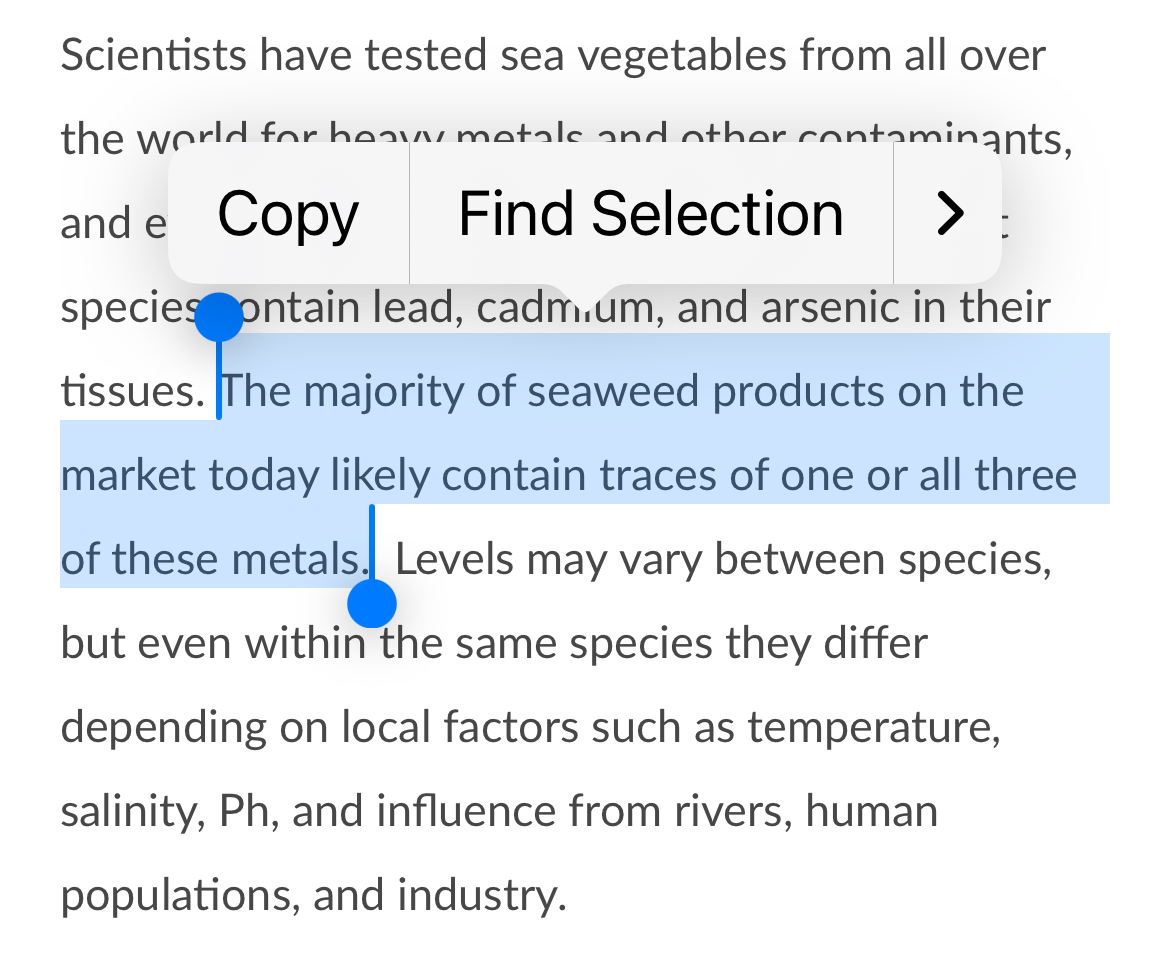Click the word "Levels" after the selection
The height and width of the screenshot is (963, 1170).
click(454, 560)
